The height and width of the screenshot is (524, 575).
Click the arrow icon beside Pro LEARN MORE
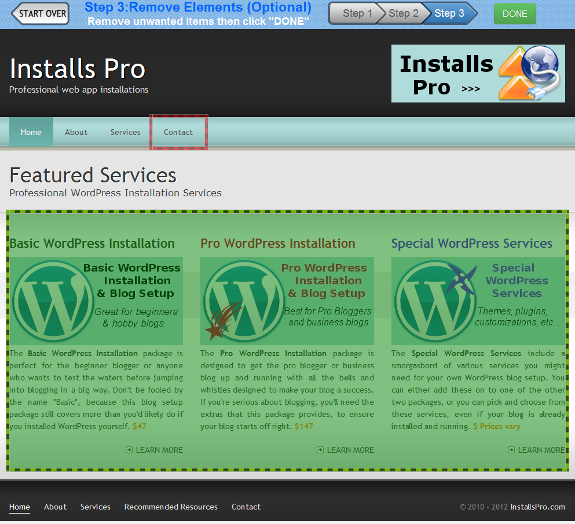point(320,450)
